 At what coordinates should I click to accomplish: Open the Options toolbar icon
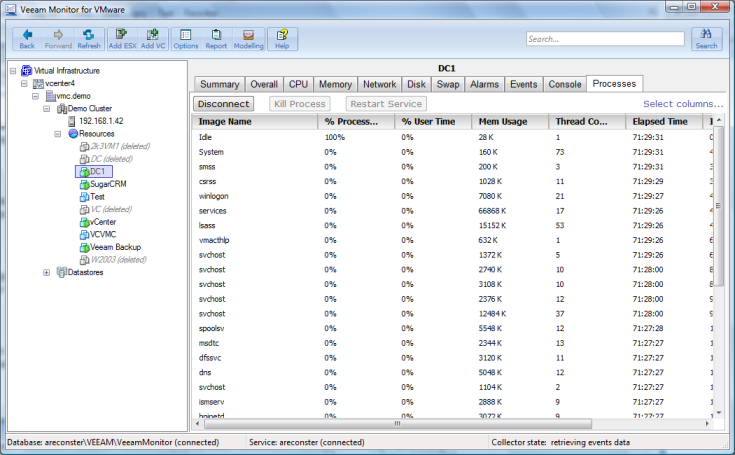[186, 38]
